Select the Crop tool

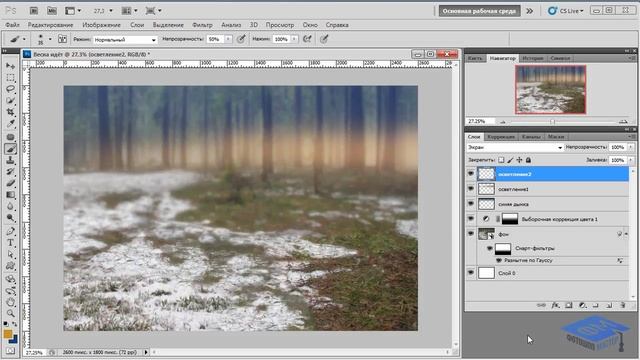[11, 112]
